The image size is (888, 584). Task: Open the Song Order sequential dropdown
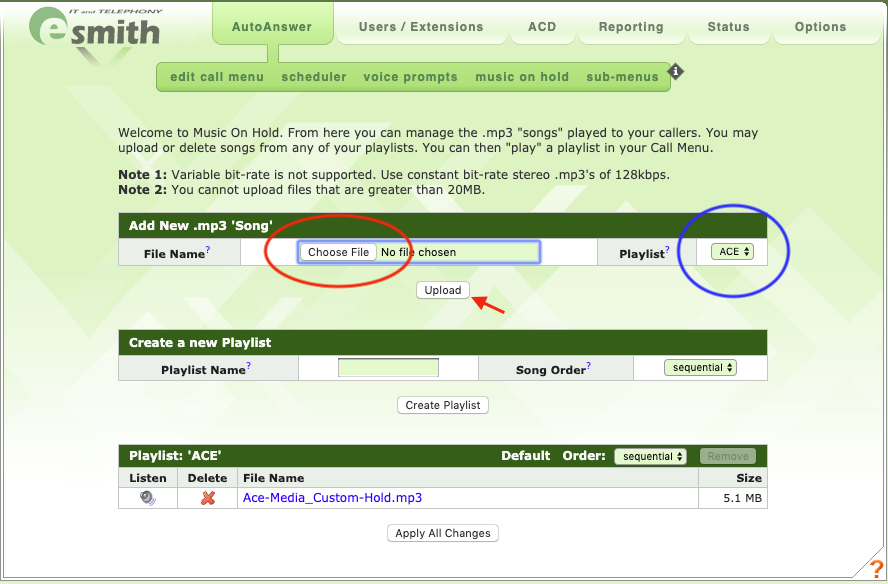click(700, 368)
